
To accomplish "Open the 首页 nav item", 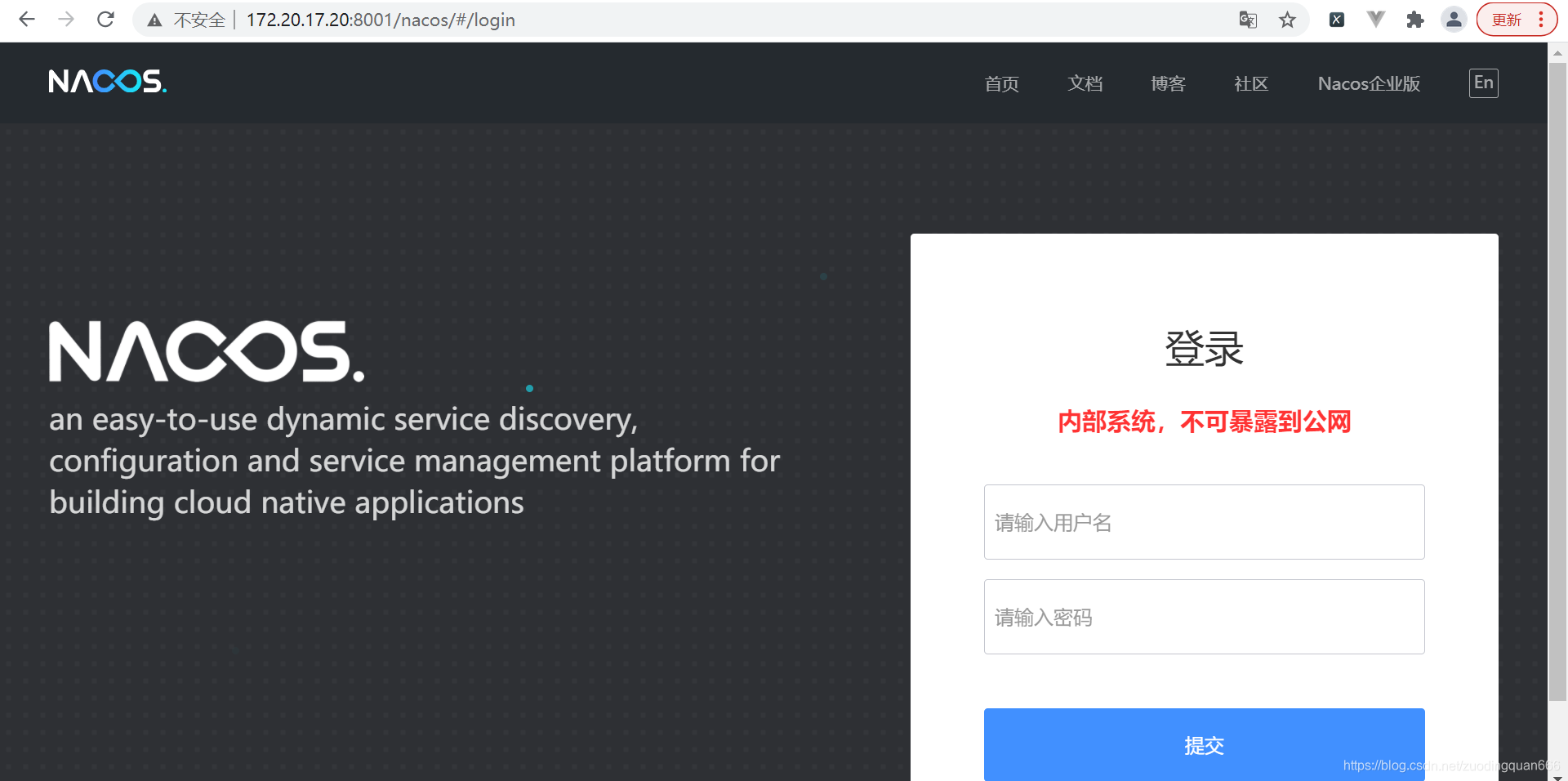I will pos(1002,83).
